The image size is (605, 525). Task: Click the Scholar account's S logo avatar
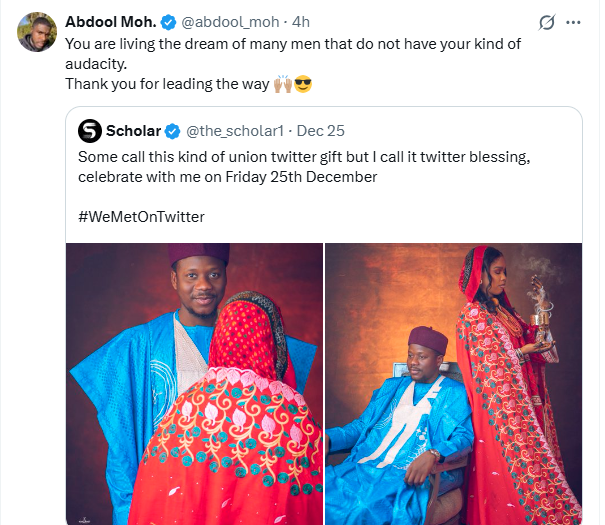coord(89,131)
